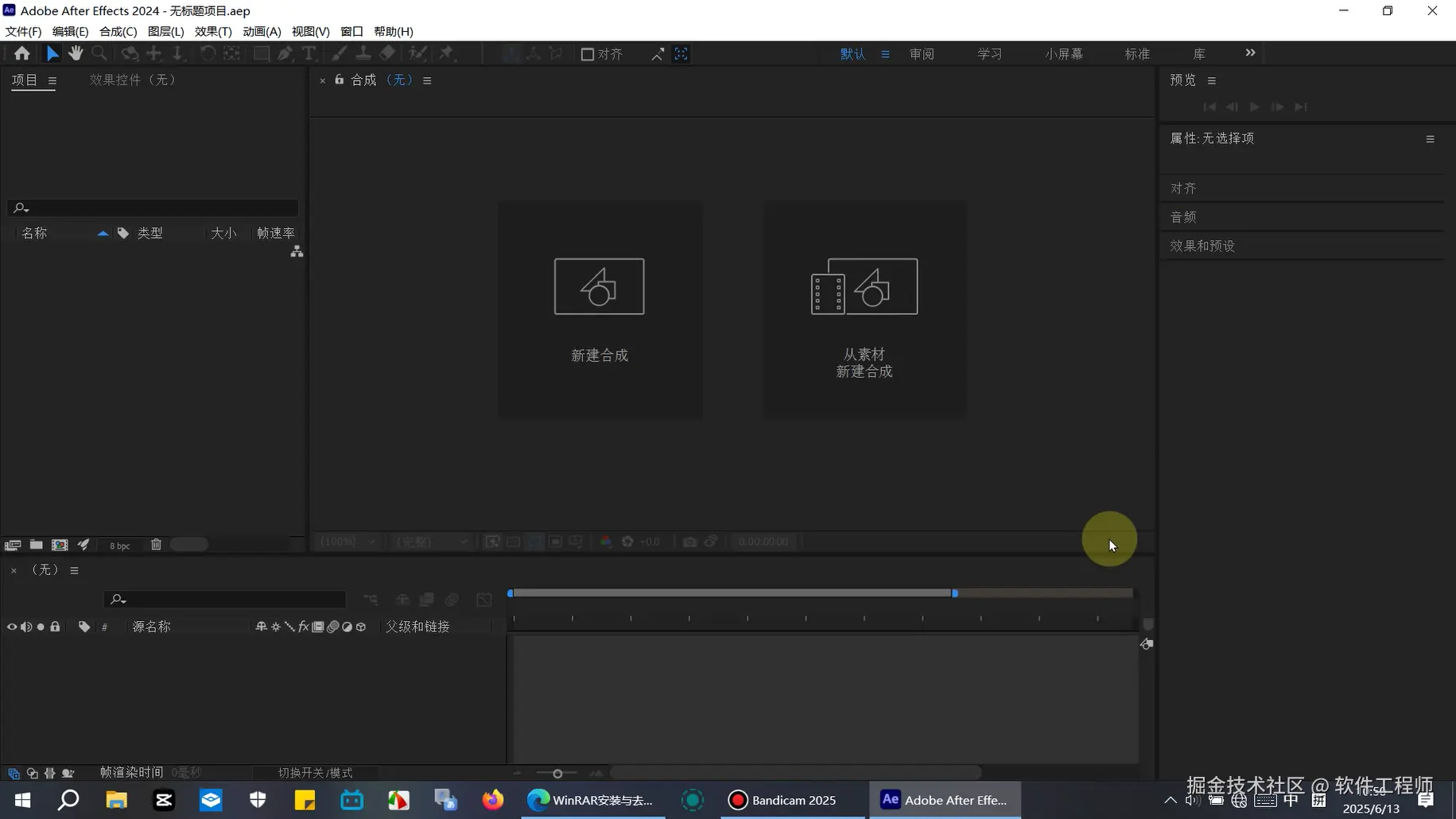Screen dimensions: 1456x819
Task: Open the 文件(F) menu
Action: (23, 32)
